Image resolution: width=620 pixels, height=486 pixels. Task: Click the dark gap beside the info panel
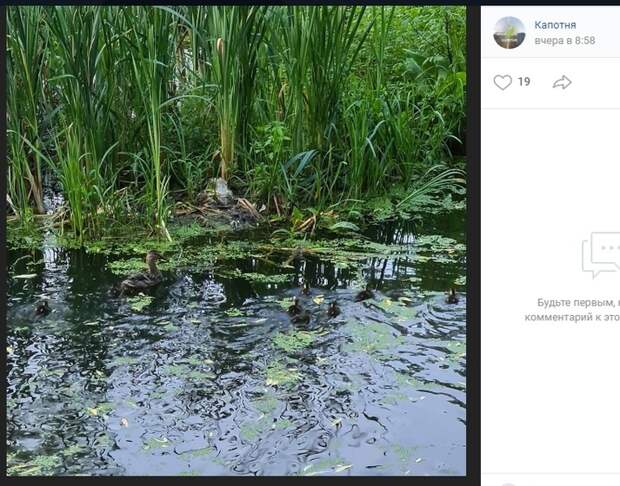[473, 241]
